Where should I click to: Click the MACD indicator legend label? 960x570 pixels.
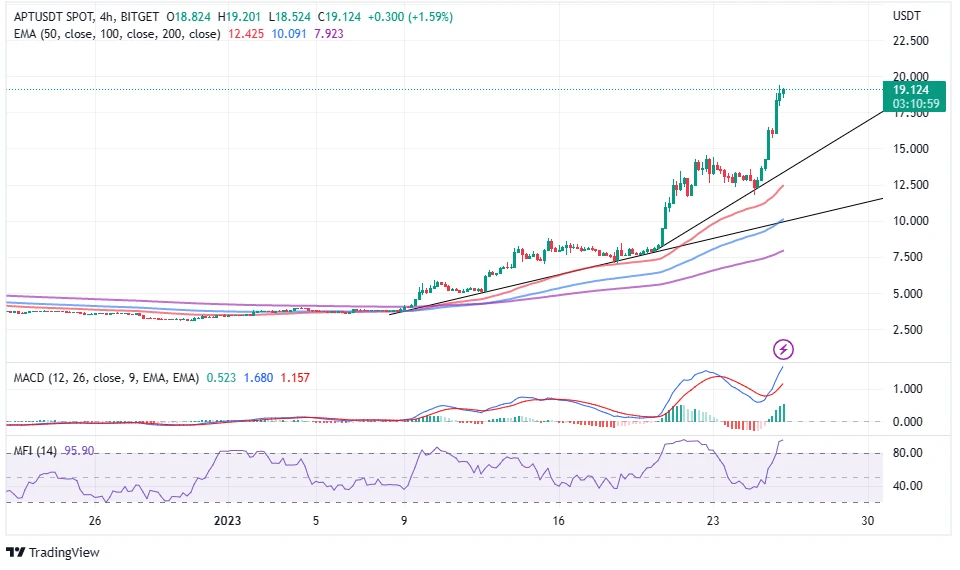(x=107, y=378)
